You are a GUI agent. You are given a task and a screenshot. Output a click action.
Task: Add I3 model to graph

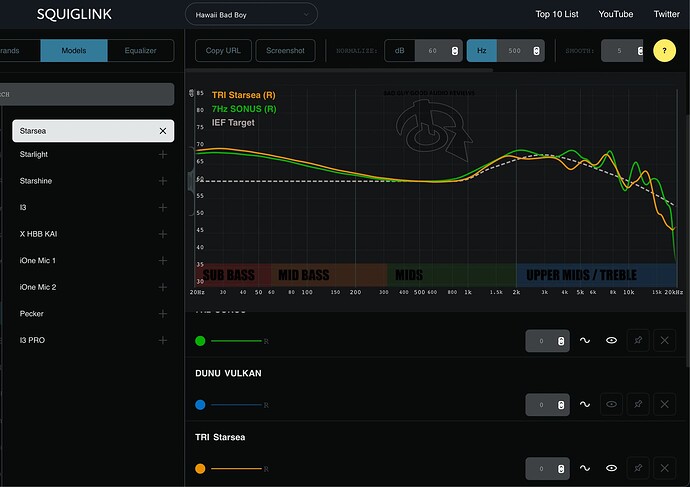coord(163,207)
